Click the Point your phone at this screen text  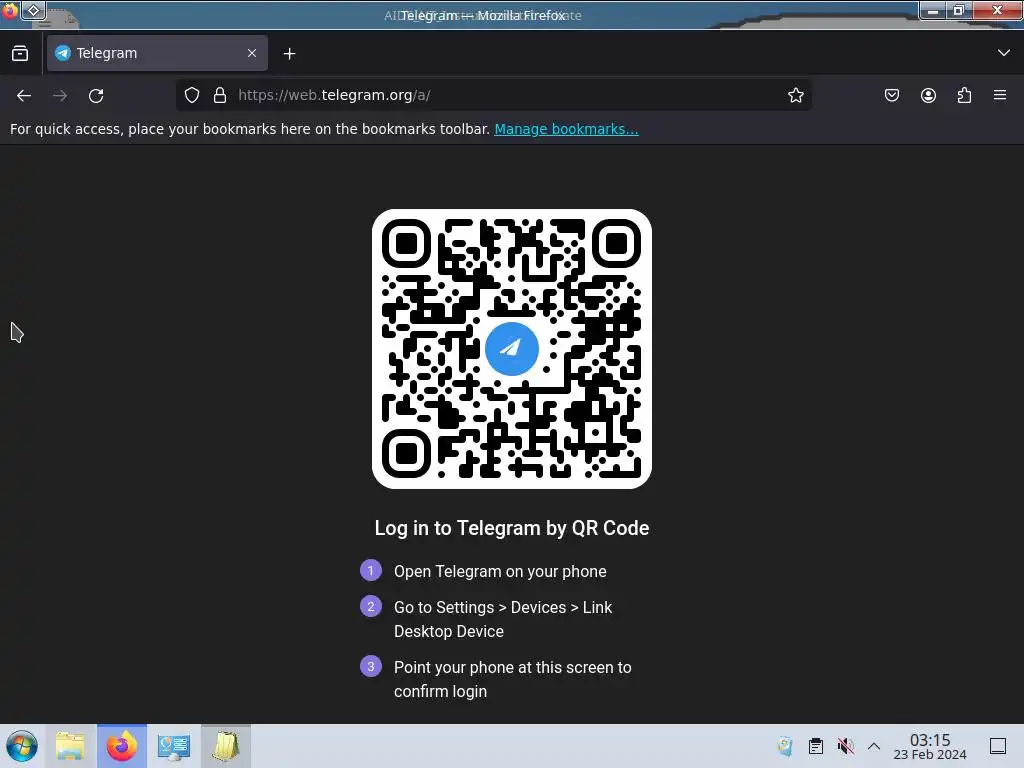pos(513,679)
